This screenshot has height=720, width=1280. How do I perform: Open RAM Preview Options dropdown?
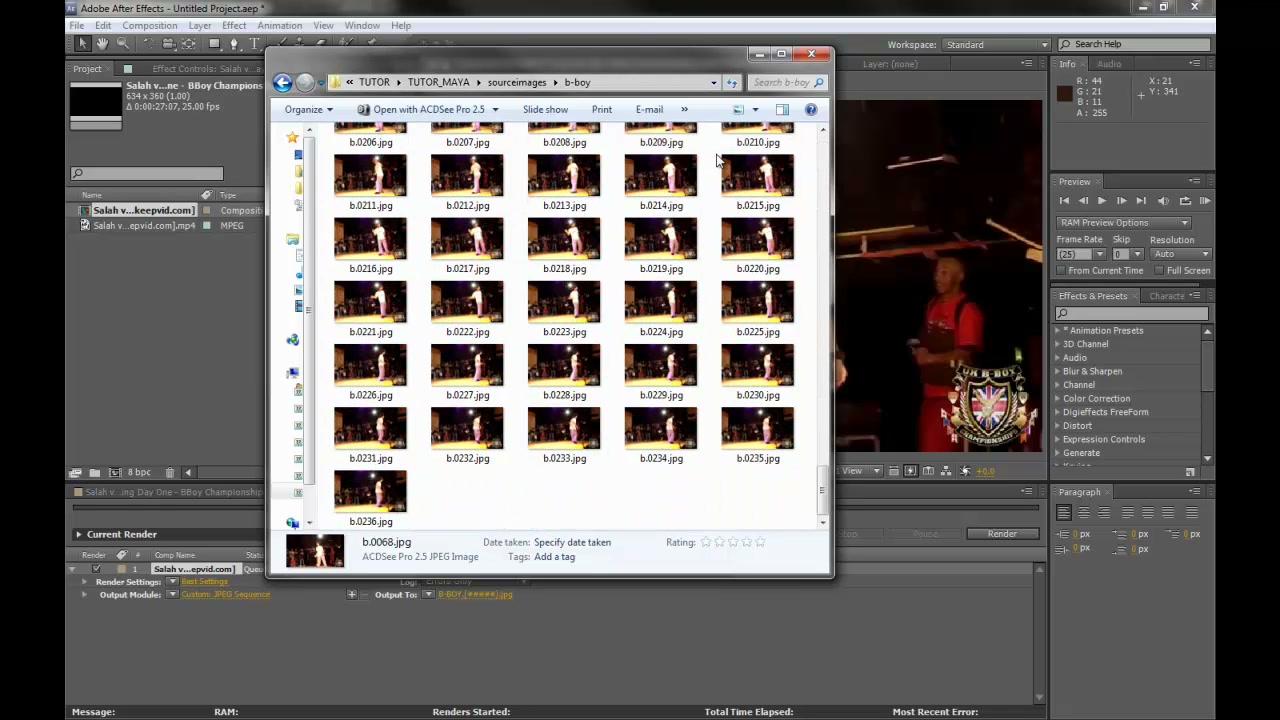(1124, 223)
